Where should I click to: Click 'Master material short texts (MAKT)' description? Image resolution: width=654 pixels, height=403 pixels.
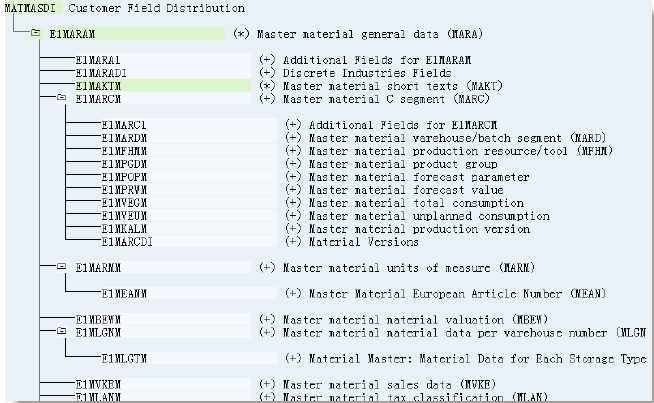tap(392, 86)
